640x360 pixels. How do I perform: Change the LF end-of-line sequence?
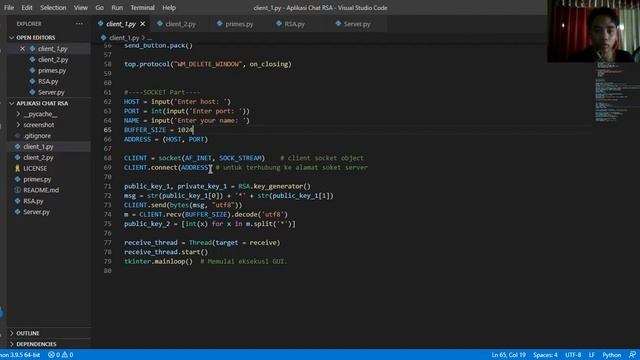point(591,355)
